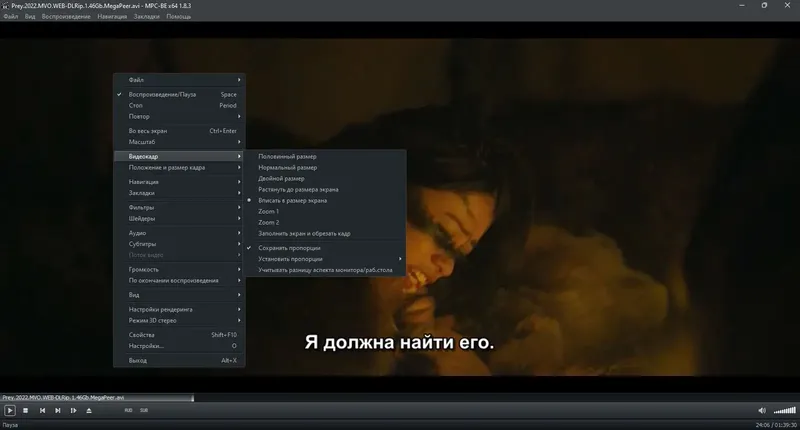Expand the Закладки context submenu
The width and height of the screenshot is (800, 430).
[x=179, y=193]
